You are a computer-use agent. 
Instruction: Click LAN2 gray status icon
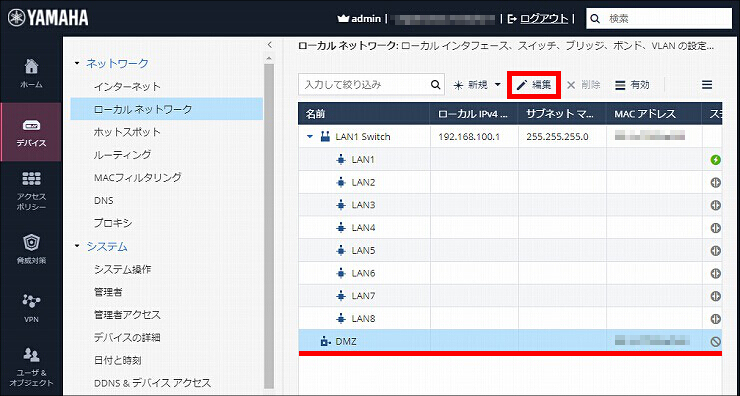(x=715, y=182)
